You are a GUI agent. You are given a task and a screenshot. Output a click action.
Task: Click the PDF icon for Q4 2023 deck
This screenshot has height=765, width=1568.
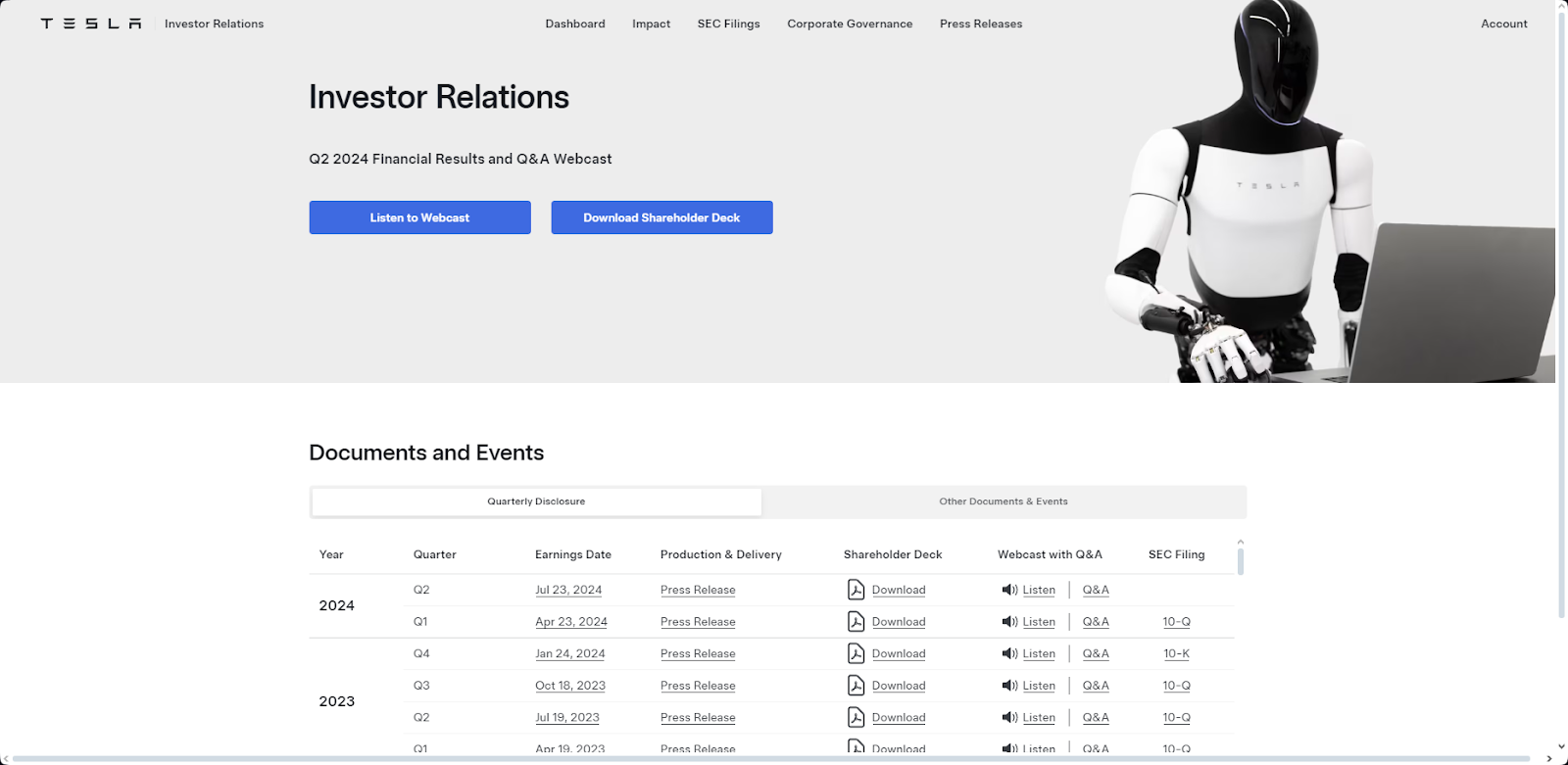[x=856, y=653]
